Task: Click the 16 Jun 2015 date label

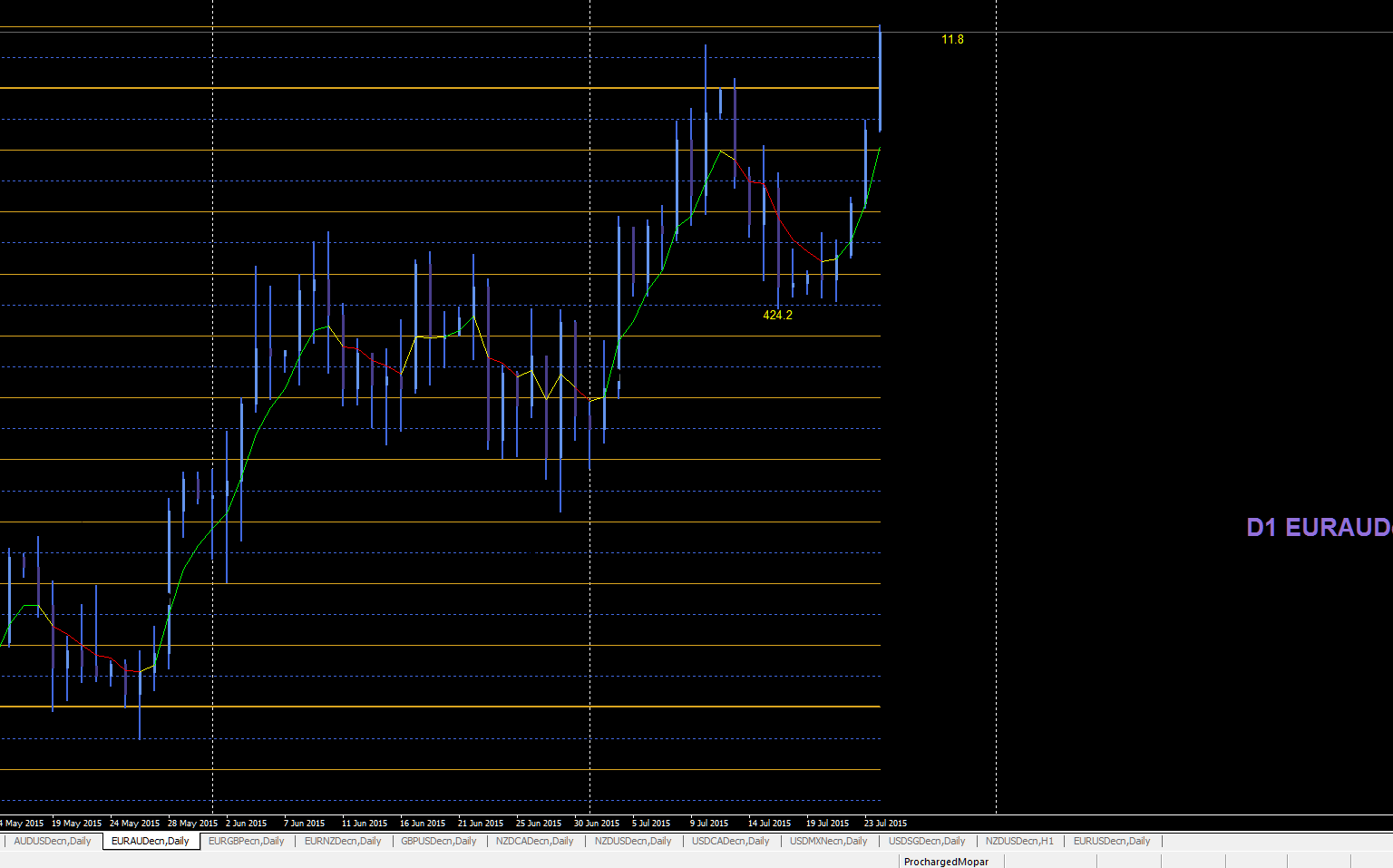Action: click(423, 824)
